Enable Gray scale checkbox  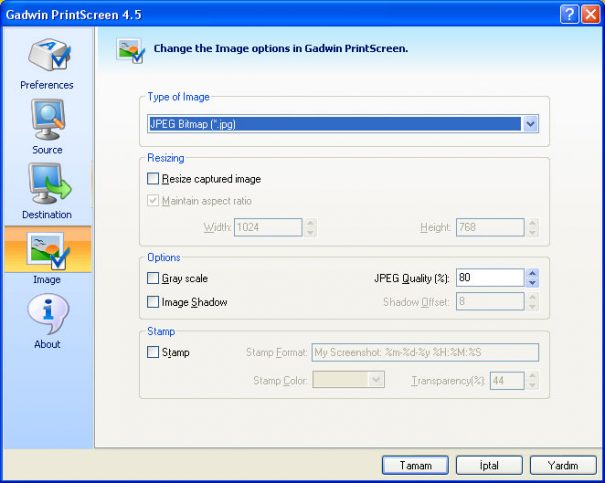[153, 278]
